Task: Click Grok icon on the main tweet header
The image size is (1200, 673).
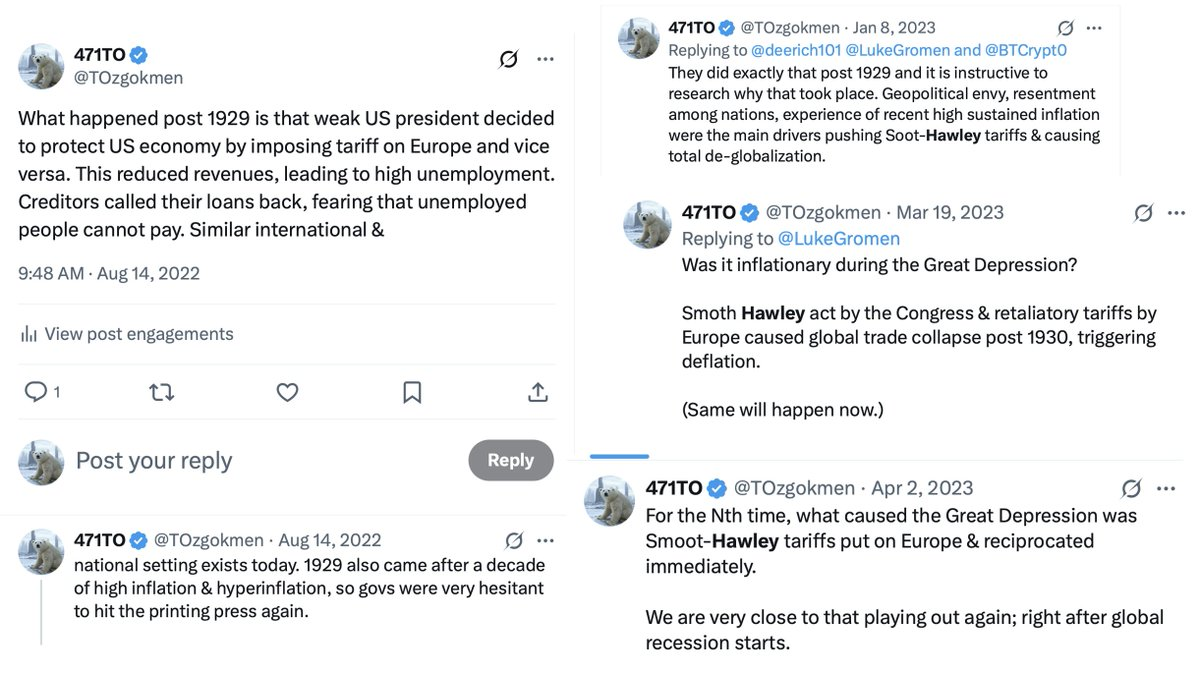Action: (509, 59)
